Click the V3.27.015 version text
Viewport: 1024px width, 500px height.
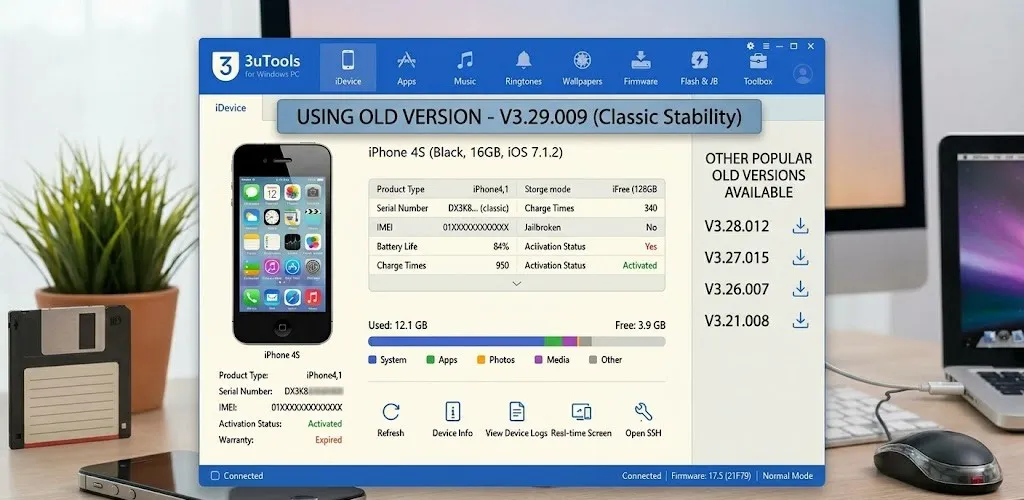click(x=737, y=258)
